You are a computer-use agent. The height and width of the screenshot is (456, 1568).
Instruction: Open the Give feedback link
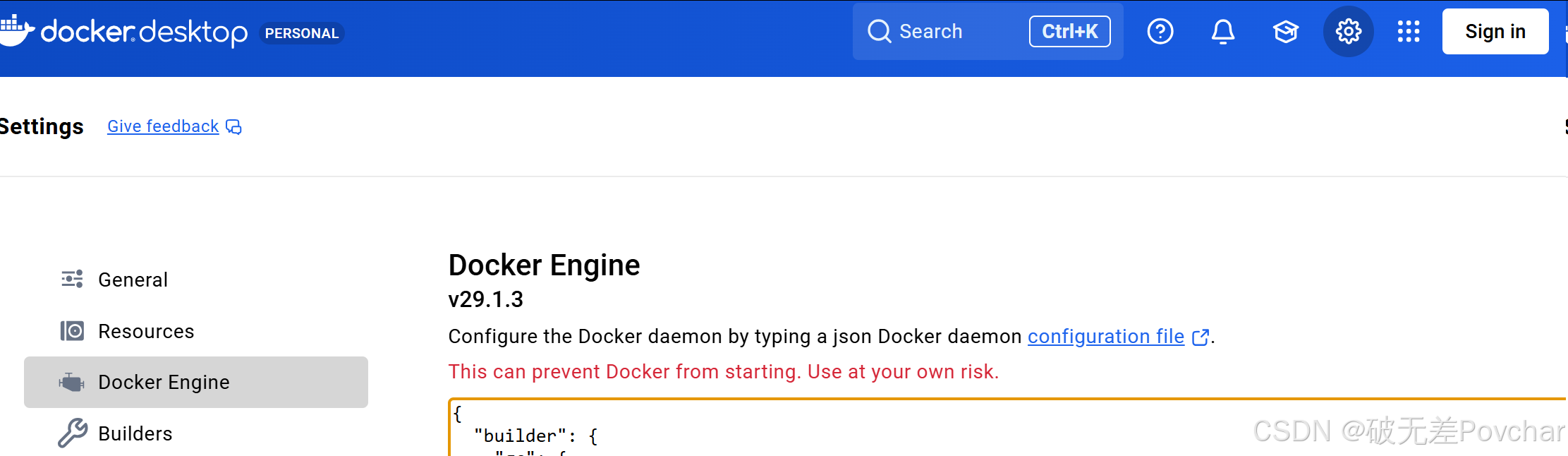[x=163, y=126]
